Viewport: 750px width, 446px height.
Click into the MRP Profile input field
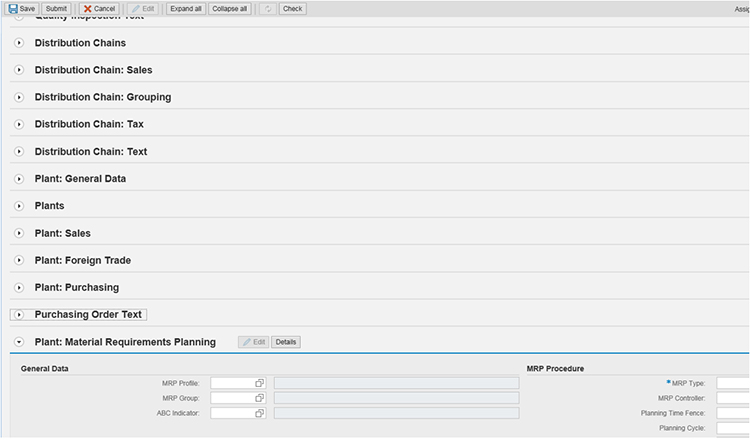coord(231,383)
